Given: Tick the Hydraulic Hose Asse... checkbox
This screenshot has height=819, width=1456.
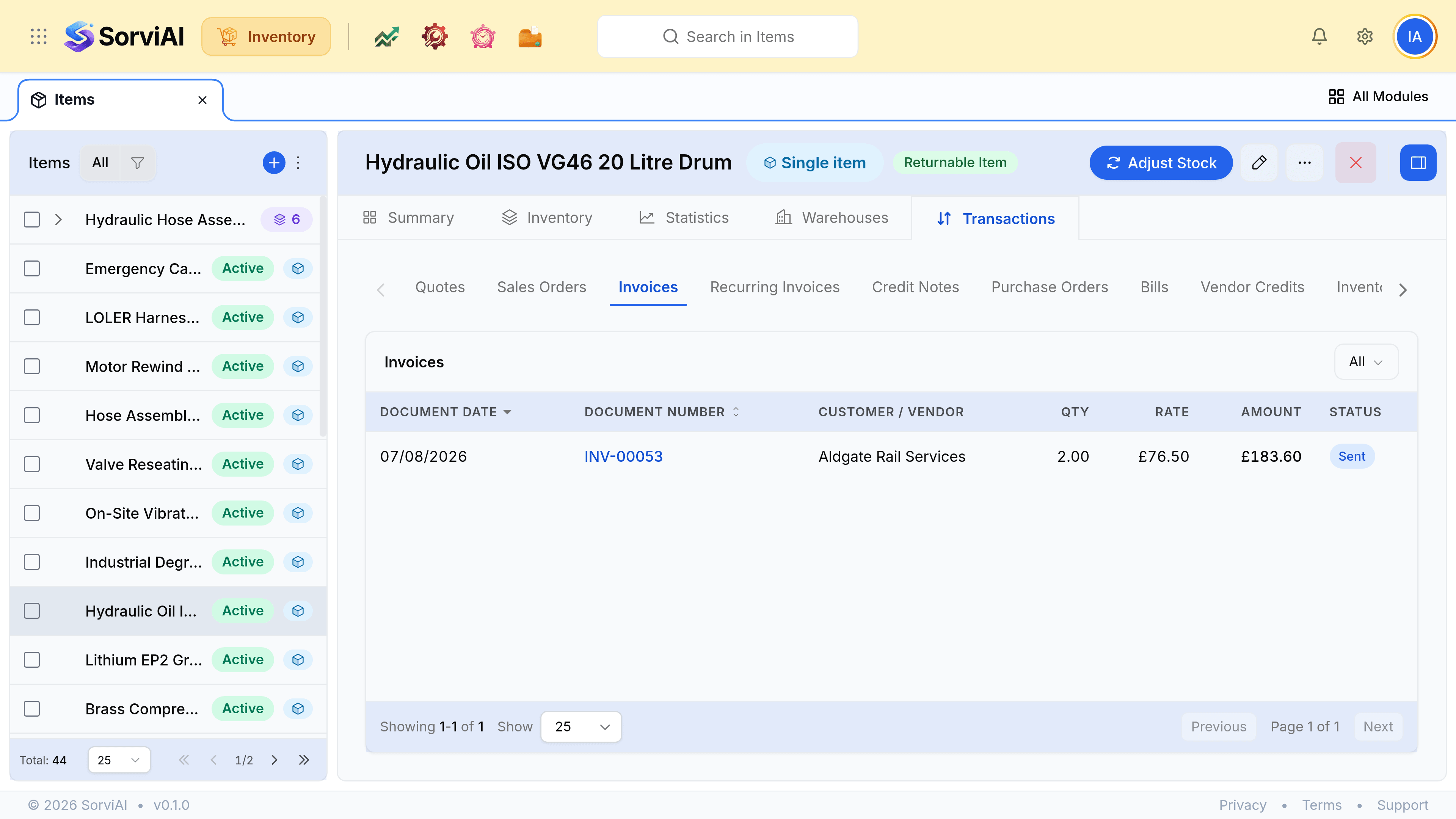Looking at the screenshot, I should [32, 219].
